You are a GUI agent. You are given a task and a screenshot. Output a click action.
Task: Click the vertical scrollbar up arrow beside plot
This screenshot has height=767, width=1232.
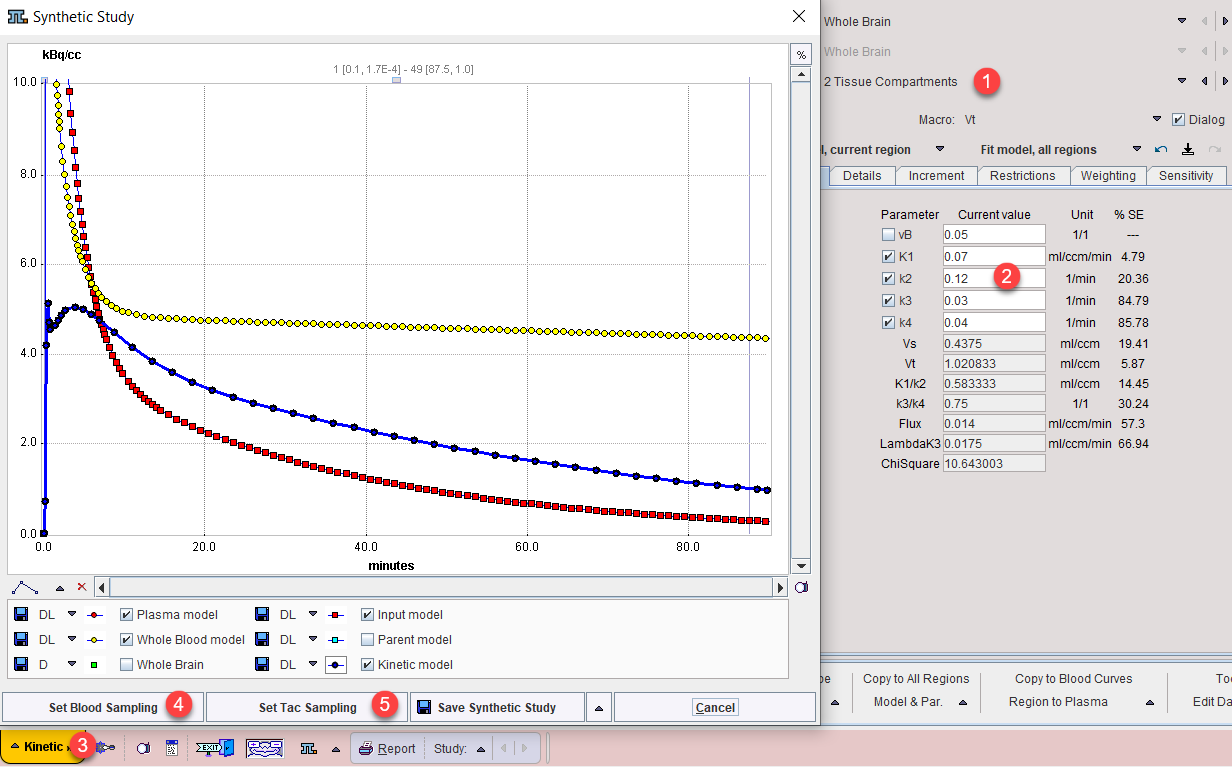pyautogui.click(x=800, y=74)
